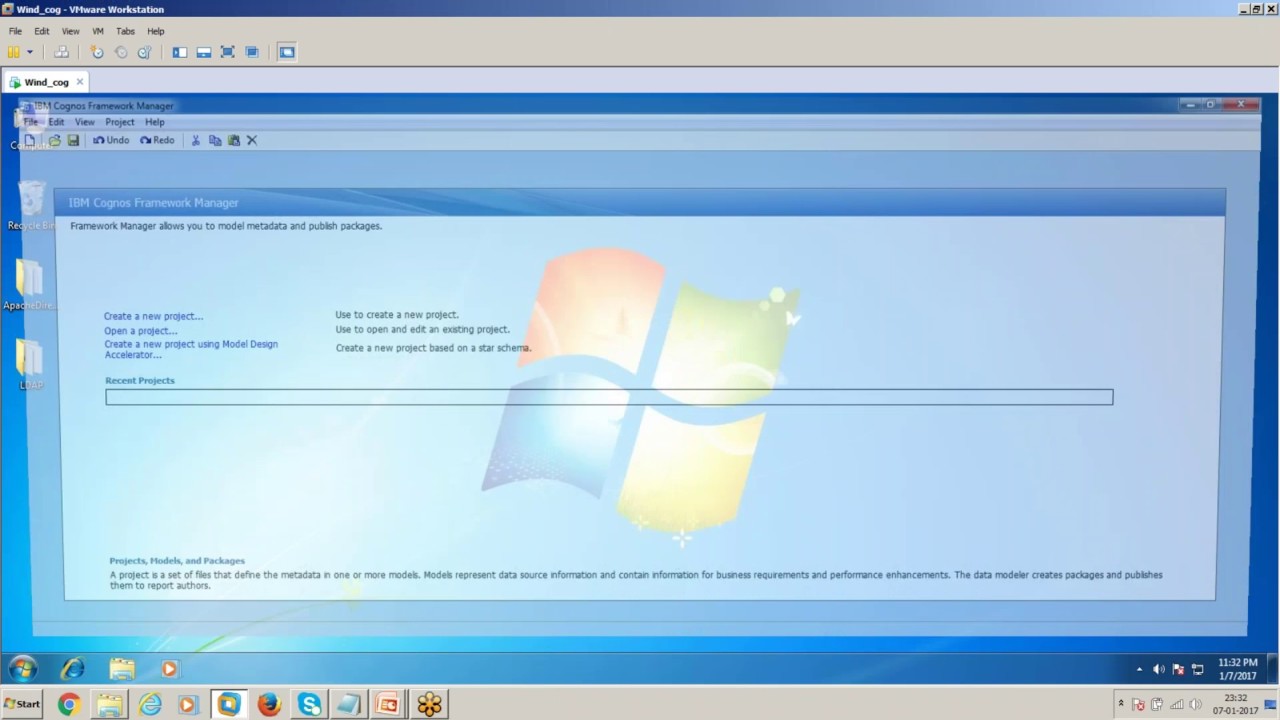
Task: Show hidden icons in guest system tray
Action: pyautogui.click(x=1139, y=669)
